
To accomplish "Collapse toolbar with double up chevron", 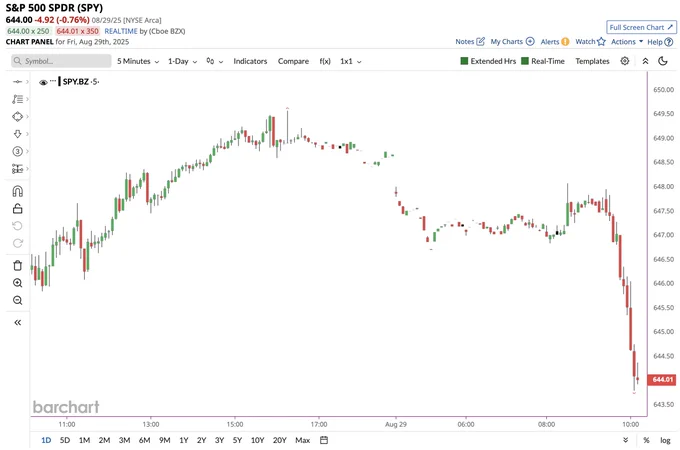I will (x=645, y=61).
